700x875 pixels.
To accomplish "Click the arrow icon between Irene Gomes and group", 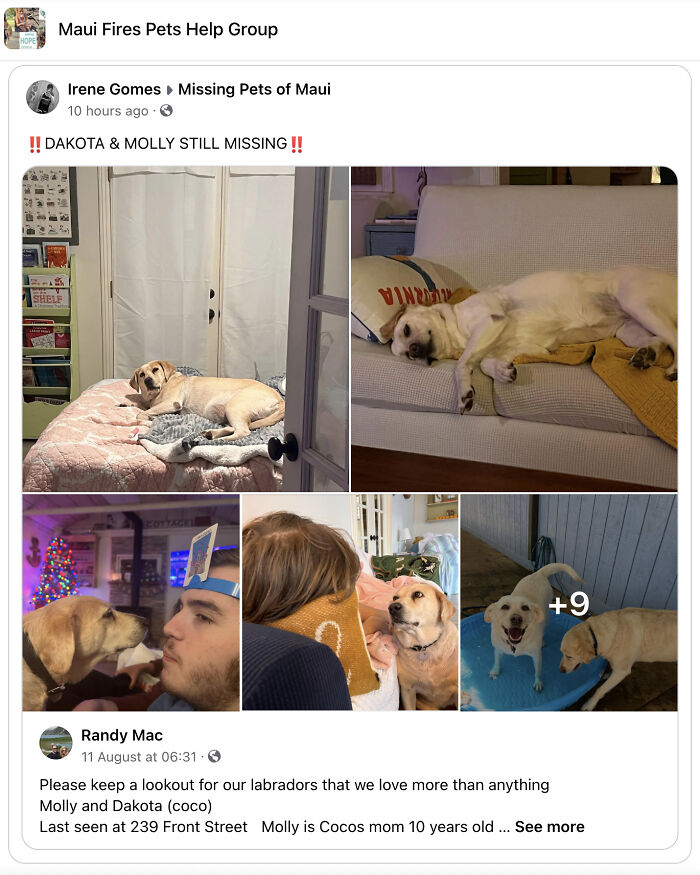I will coord(170,90).
